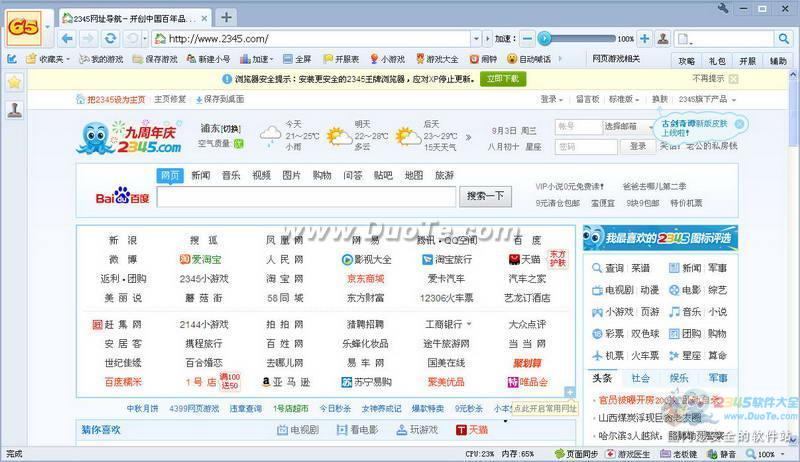This screenshot has height=462, width=800.
Task: Click the user avatar icon in toolbar
Action: (x=663, y=39)
